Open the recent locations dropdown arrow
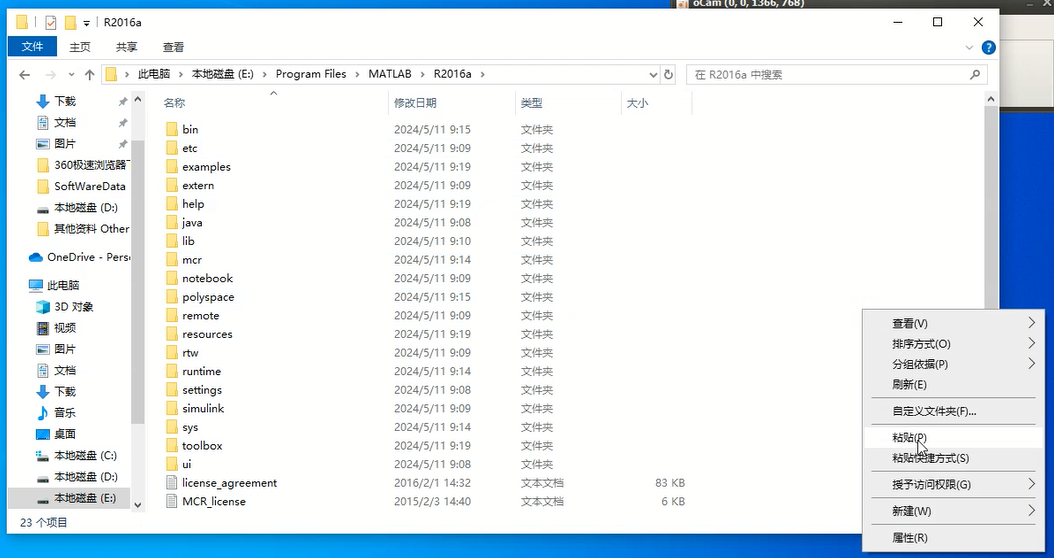 click(71, 75)
